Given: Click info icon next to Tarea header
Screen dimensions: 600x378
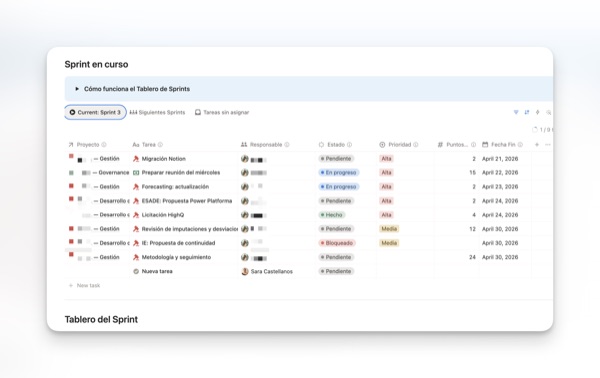Looking at the screenshot, I should coord(160,145).
